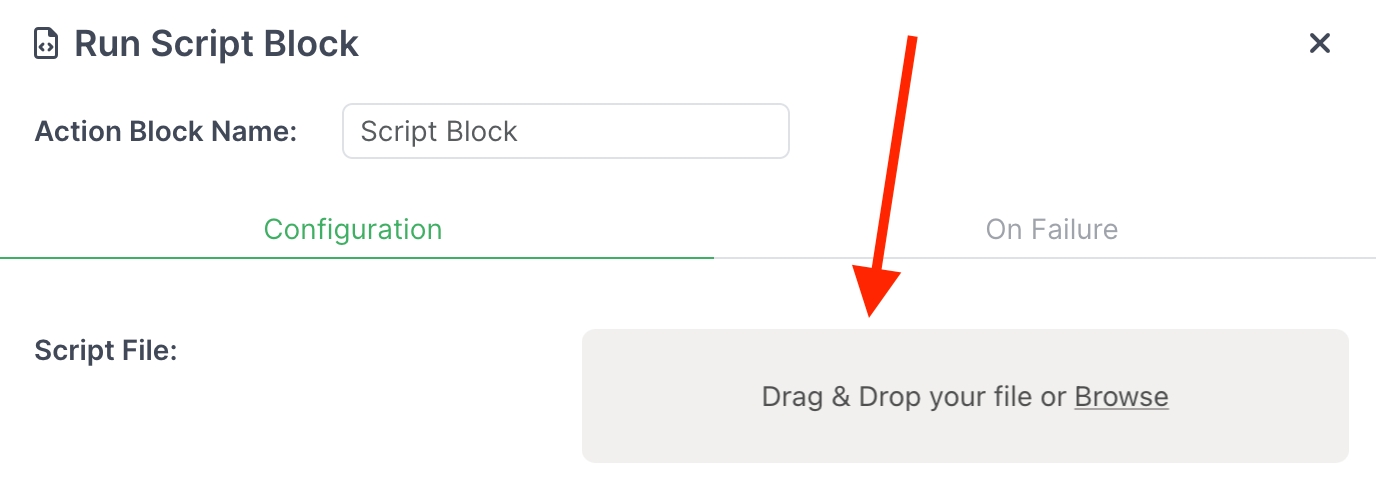
Task: Focus the Action Block Name input field
Action: (565, 131)
